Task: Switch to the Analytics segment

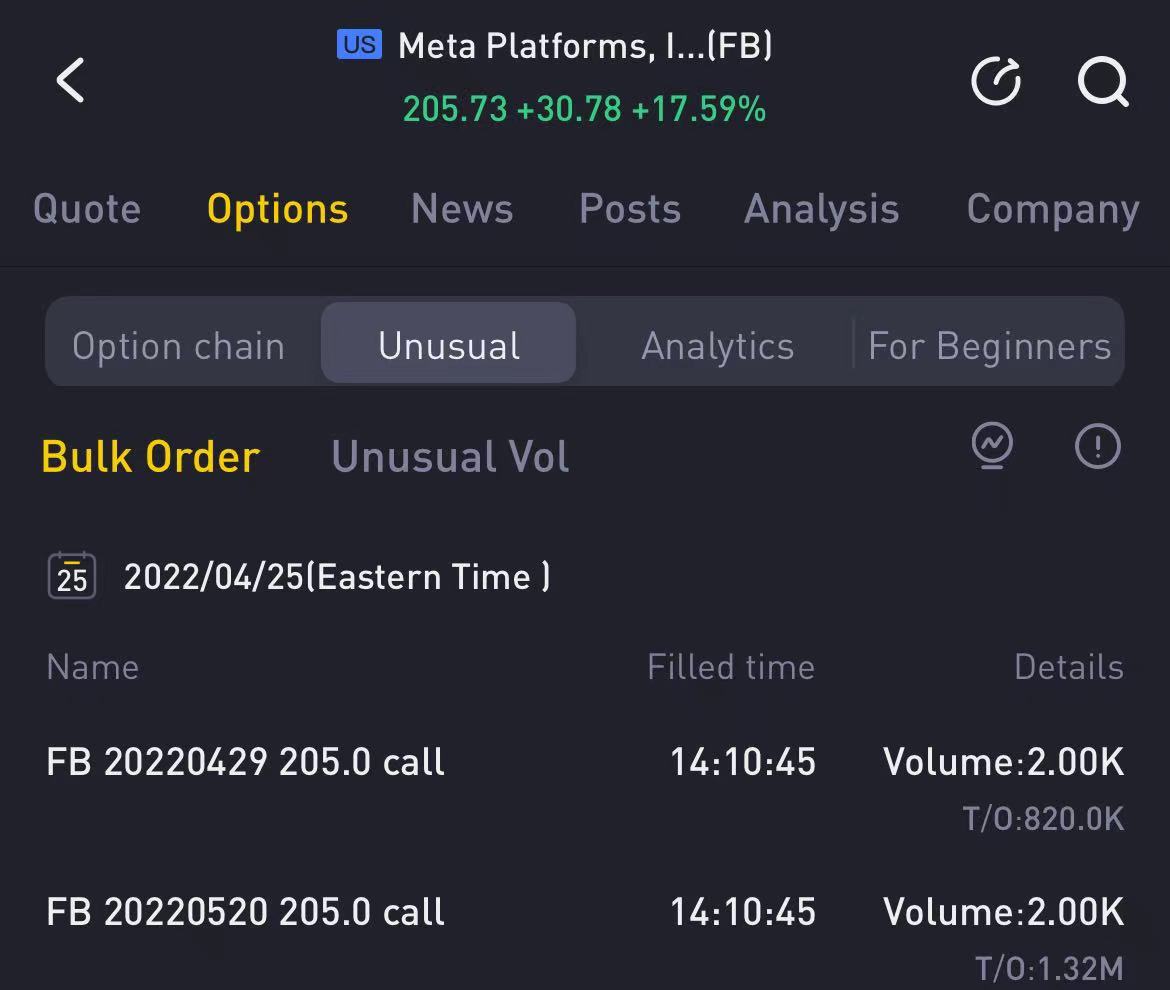Action: point(717,346)
